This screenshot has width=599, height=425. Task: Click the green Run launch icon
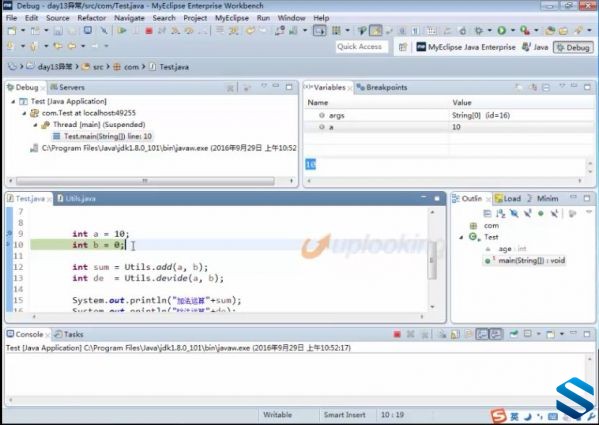pyautogui.click(x=502, y=31)
